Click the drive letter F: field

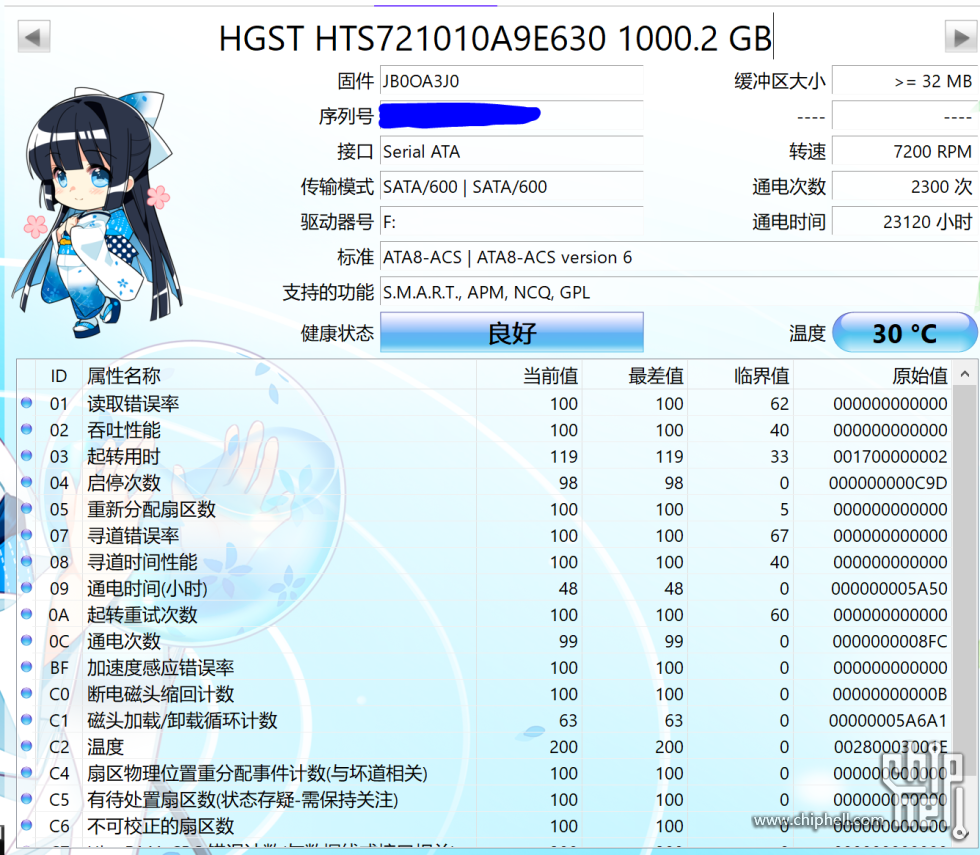click(x=512, y=222)
